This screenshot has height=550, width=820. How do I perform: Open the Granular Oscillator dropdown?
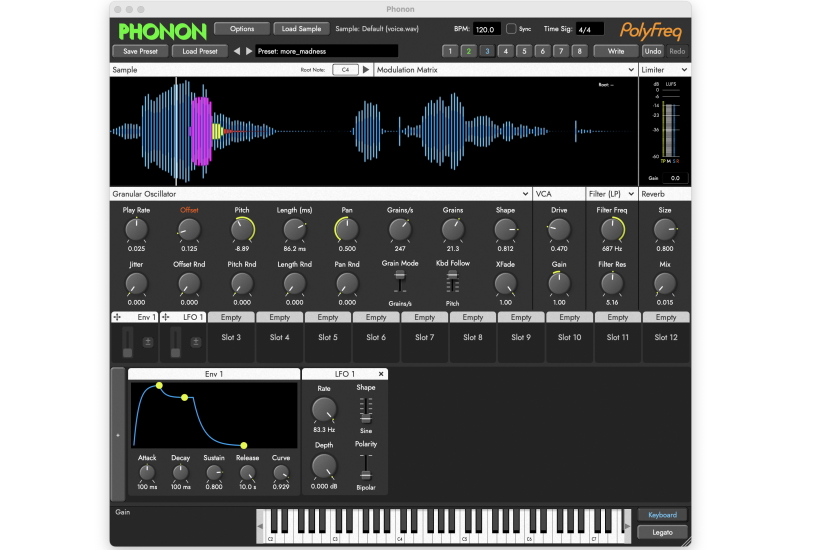(x=321, y=194)
